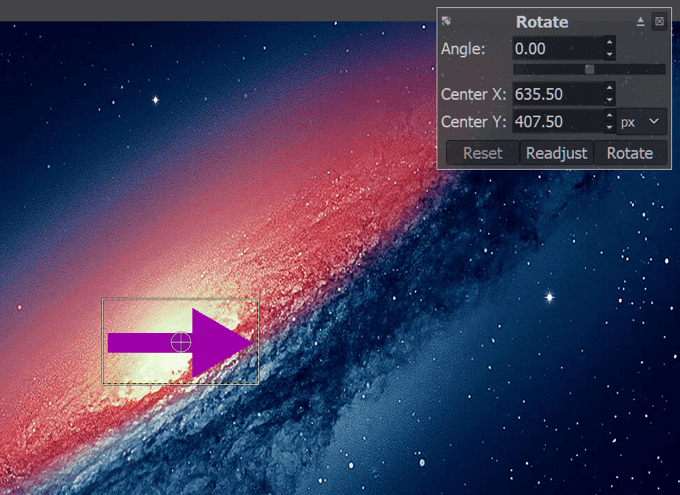Decrease Center X with the down arrow
The height and width of the screenshot is (495, 680).
tap(609, 101)
